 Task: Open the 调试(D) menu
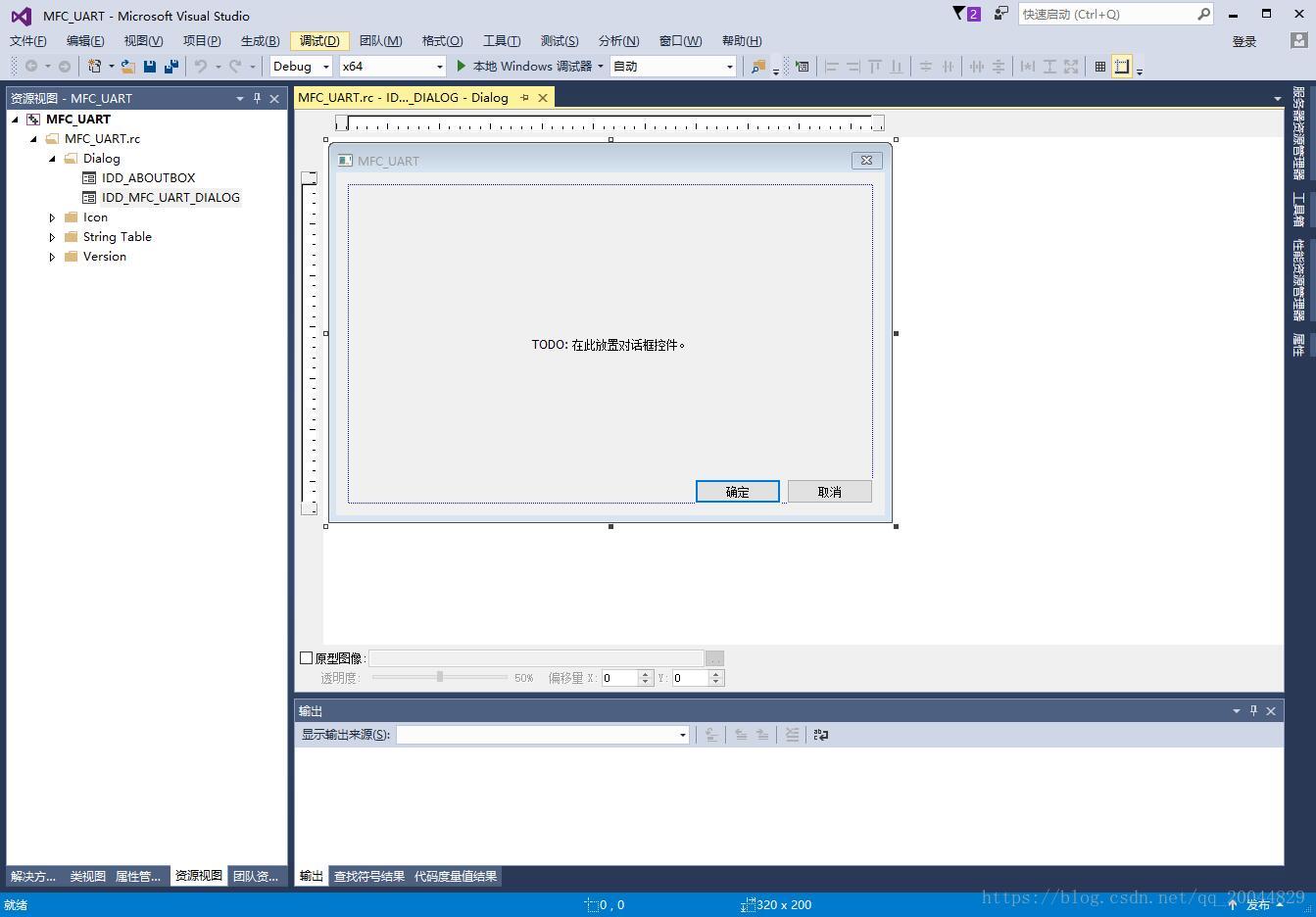[x=319, y=40]
